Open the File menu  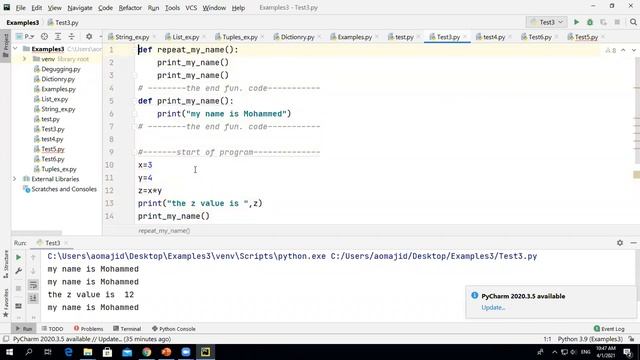pos(20,8)
